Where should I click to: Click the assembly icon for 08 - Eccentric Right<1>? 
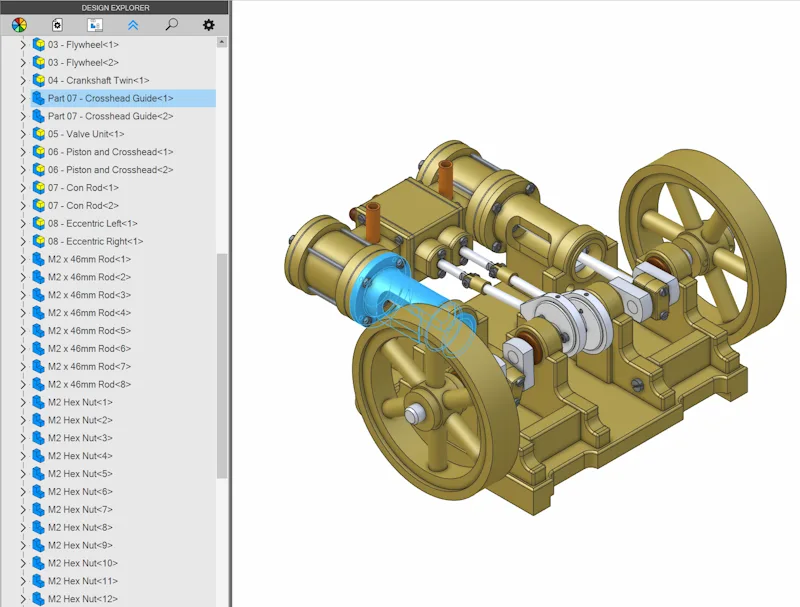click(39, 241)
